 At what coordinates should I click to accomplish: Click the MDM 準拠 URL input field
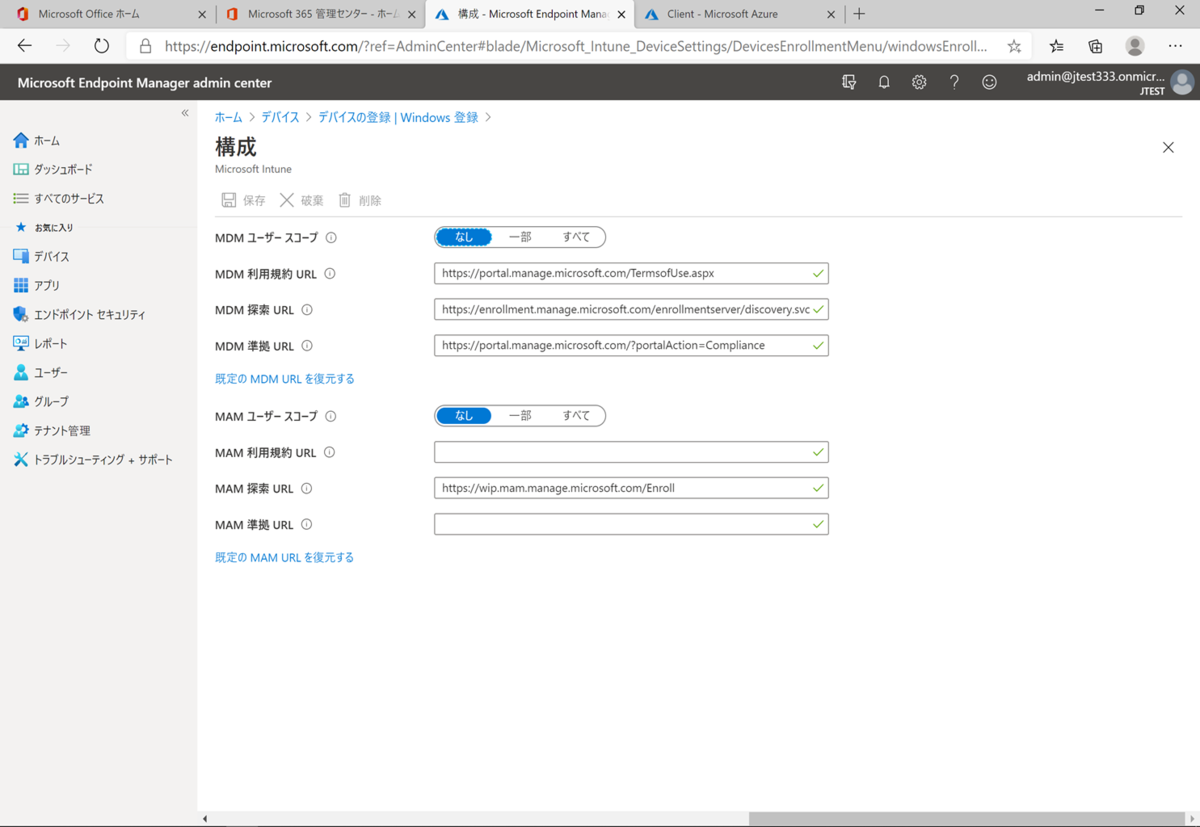[631, 345]
